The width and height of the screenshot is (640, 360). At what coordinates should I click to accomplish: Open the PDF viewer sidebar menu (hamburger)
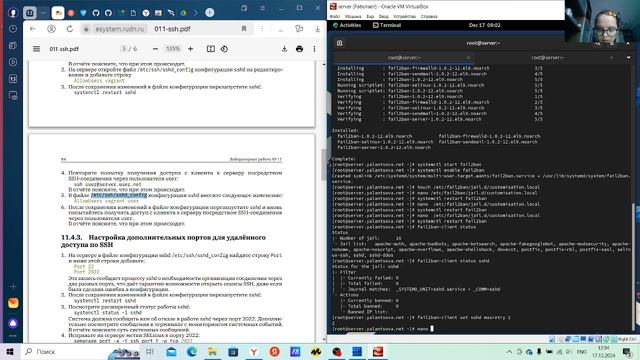point(36,49)
